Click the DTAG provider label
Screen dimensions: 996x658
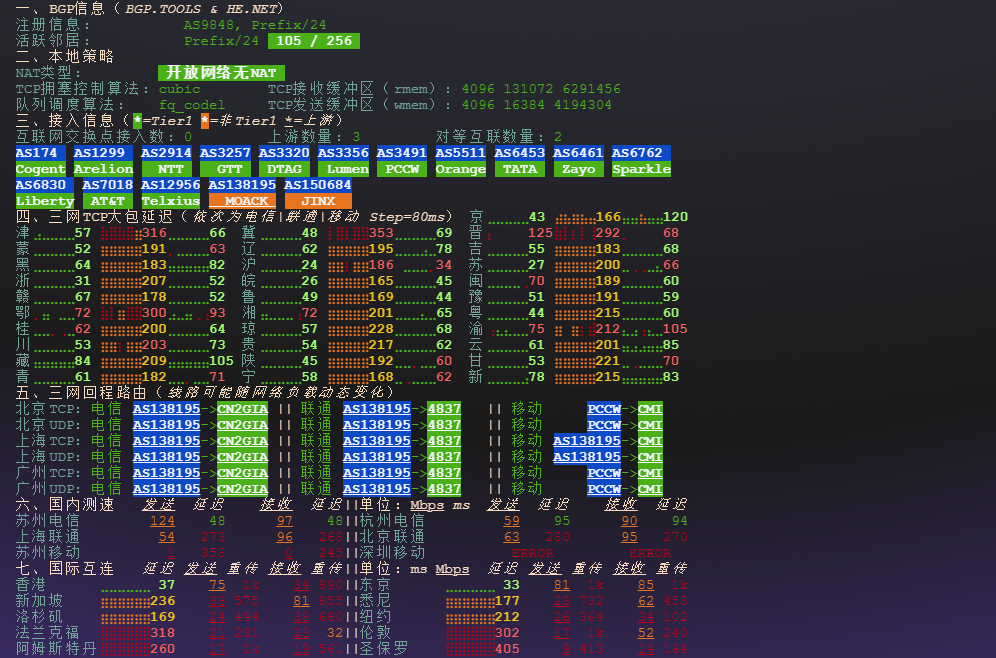(x=284, y=169)
